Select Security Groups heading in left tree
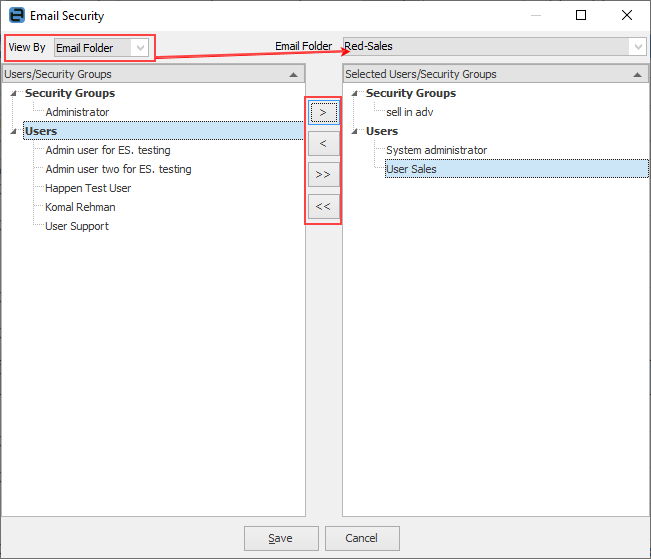The height and width of the screenshot is (559, 651). pos(70,93)
